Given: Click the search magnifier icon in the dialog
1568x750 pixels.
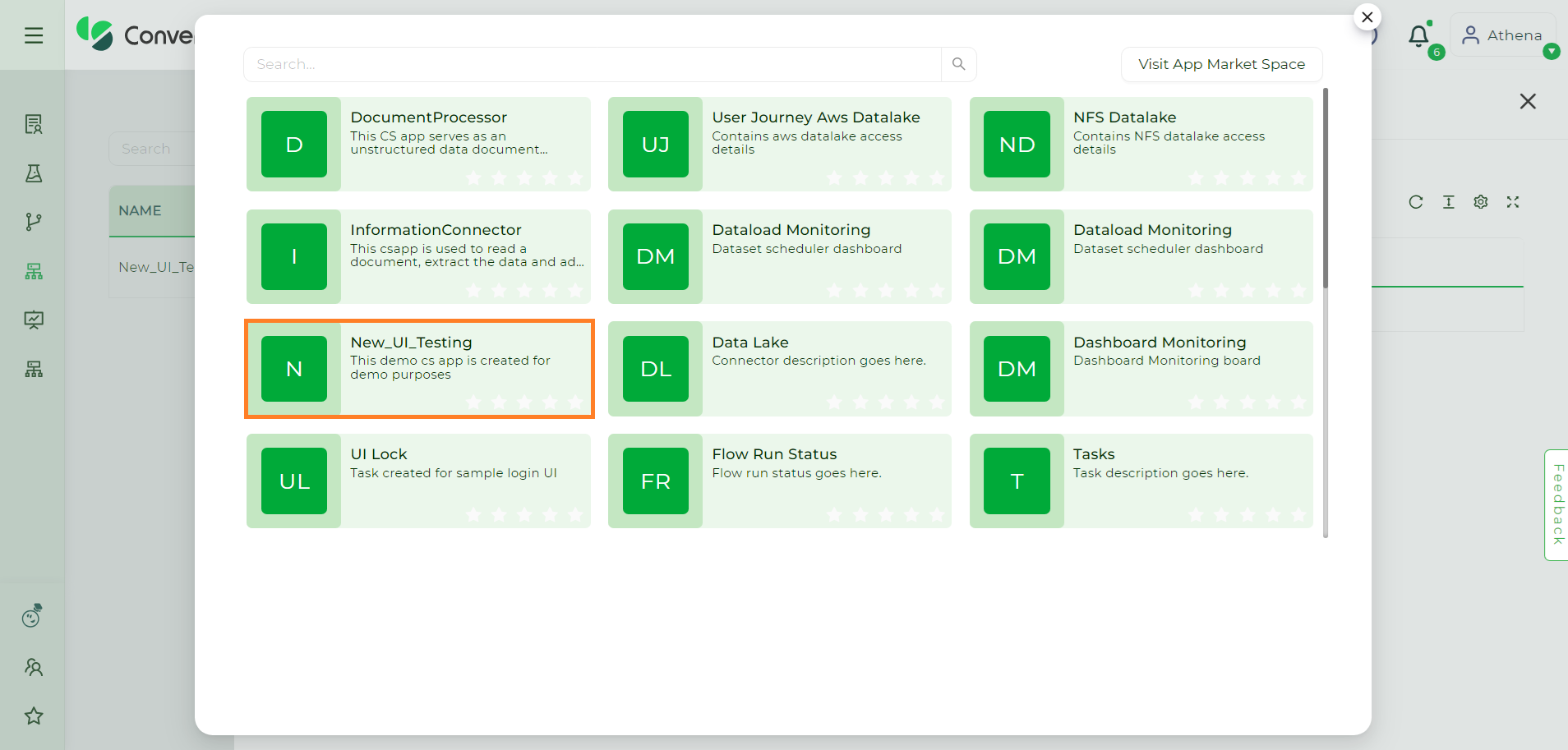Looking at the screenshot, I should (x=958, y=64).
